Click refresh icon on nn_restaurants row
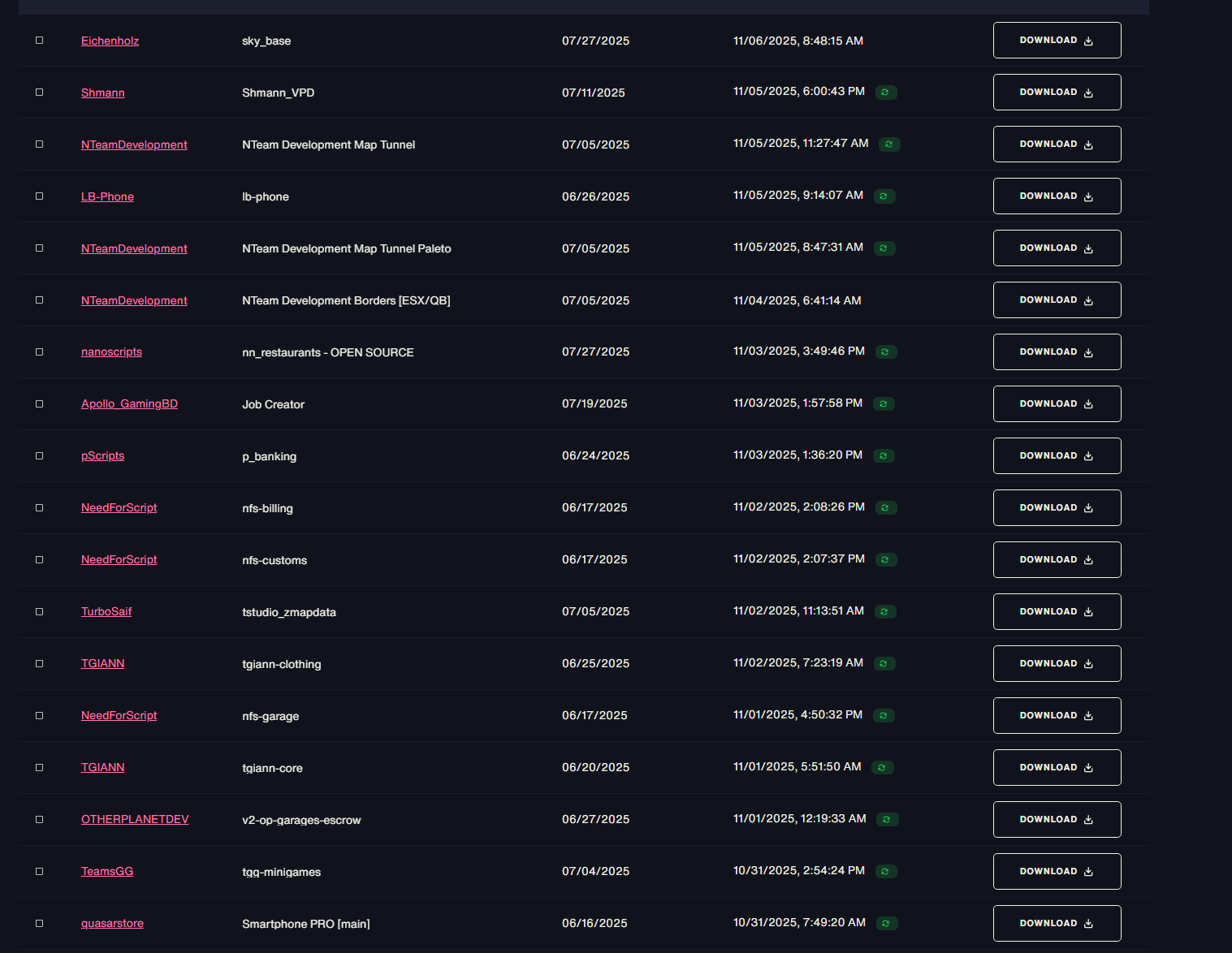Viewport: 1232px width, 953px height. (885, 352)
